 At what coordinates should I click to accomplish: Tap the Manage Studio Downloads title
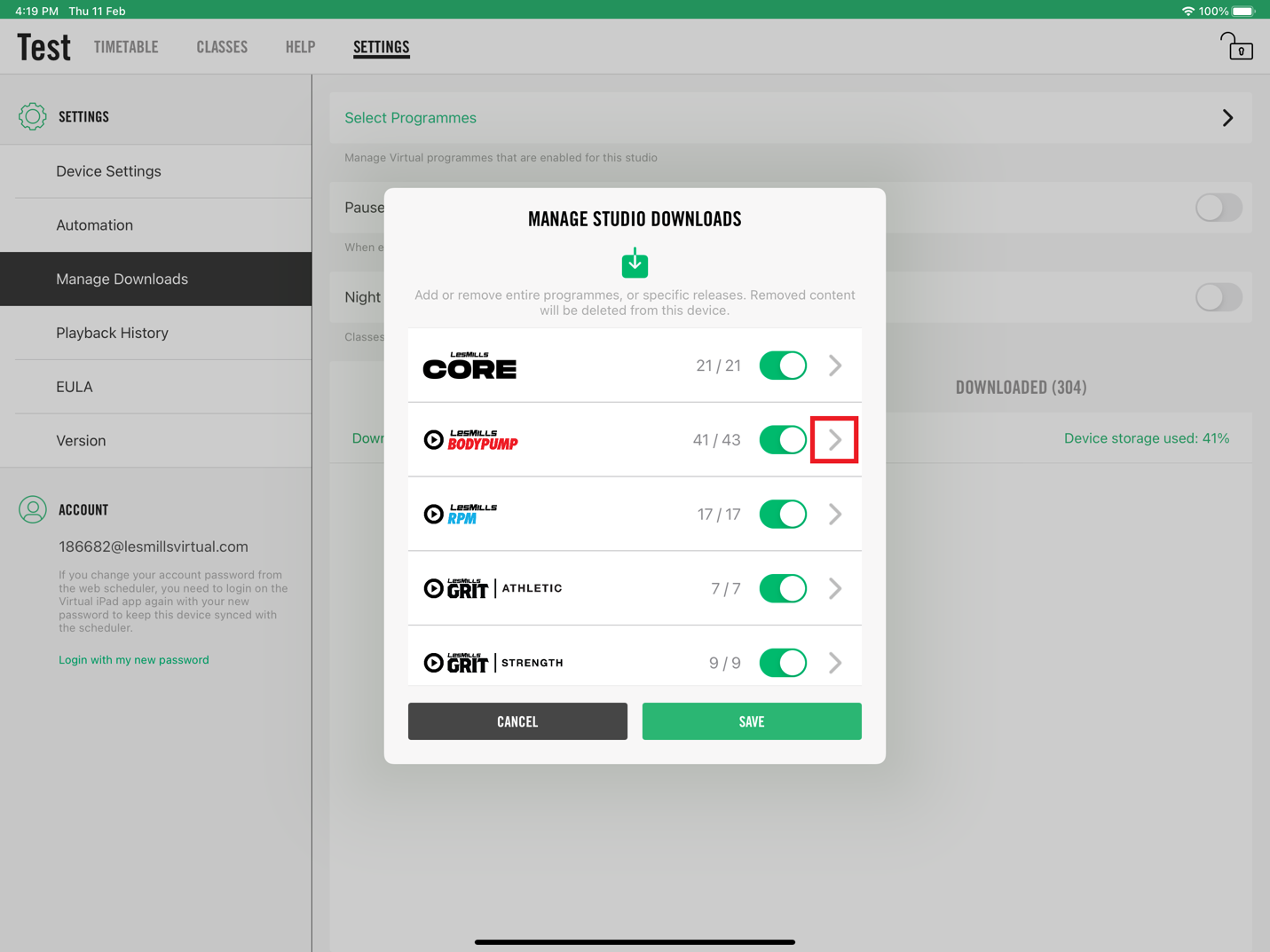pyautogui.click(x=635, y=219)
